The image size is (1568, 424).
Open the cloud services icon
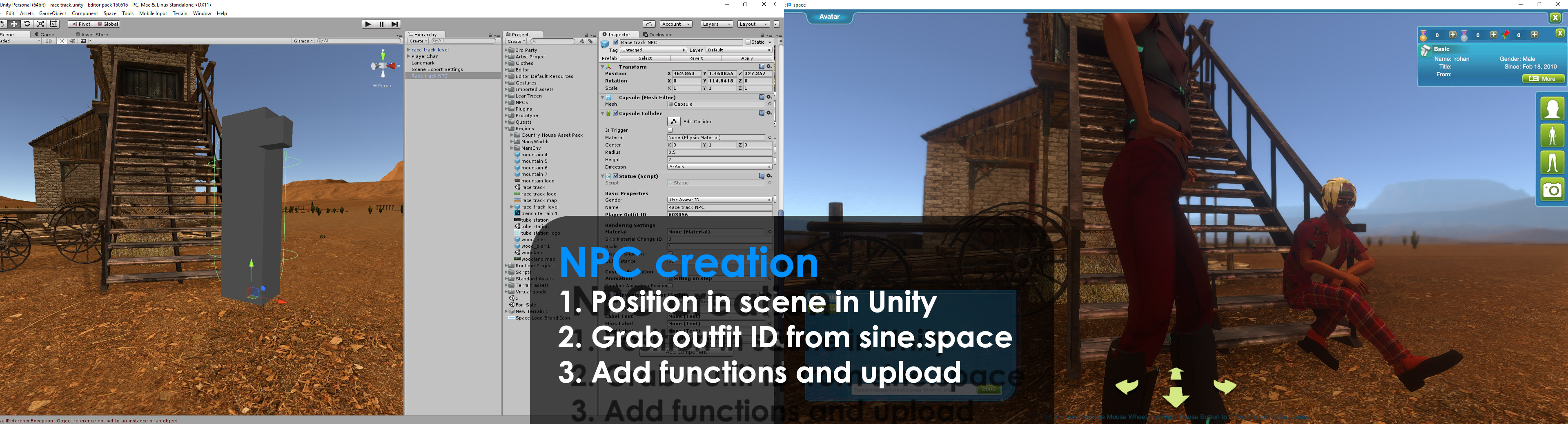(x=650, y=24)
